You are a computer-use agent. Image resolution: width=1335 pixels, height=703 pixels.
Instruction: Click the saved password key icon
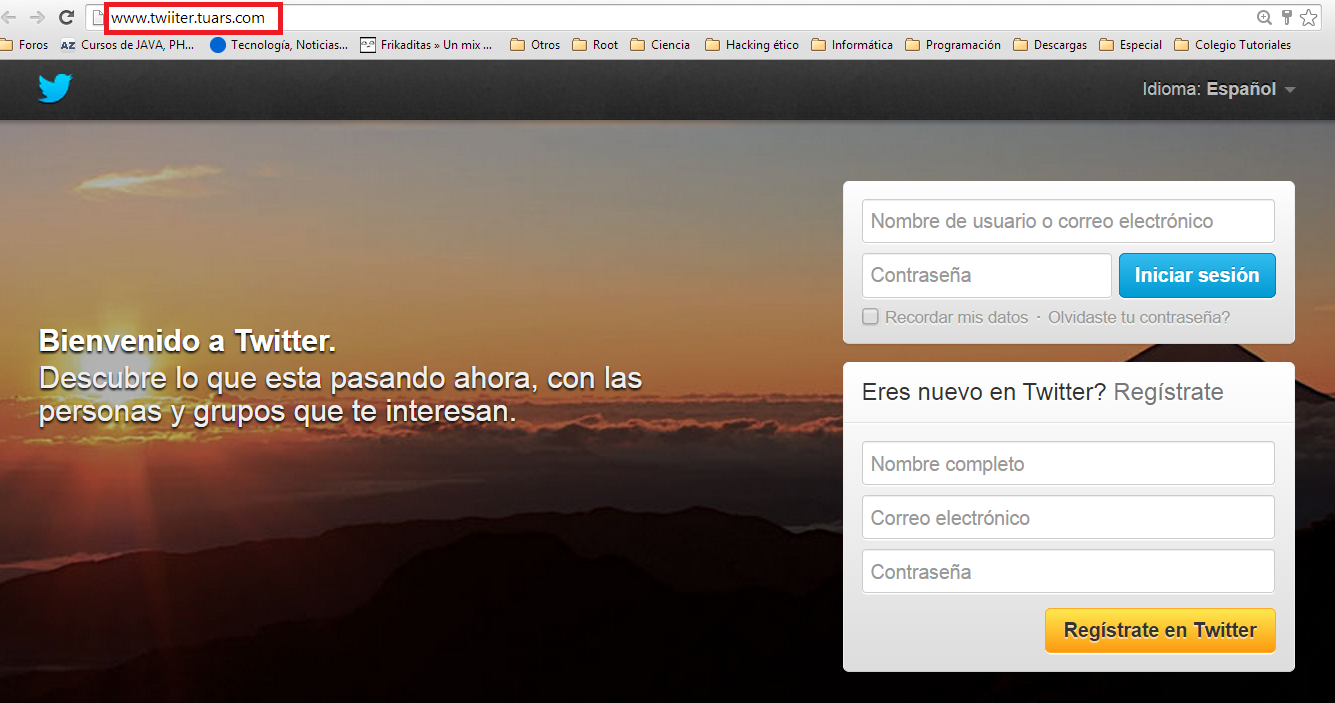click(1287, 17)
